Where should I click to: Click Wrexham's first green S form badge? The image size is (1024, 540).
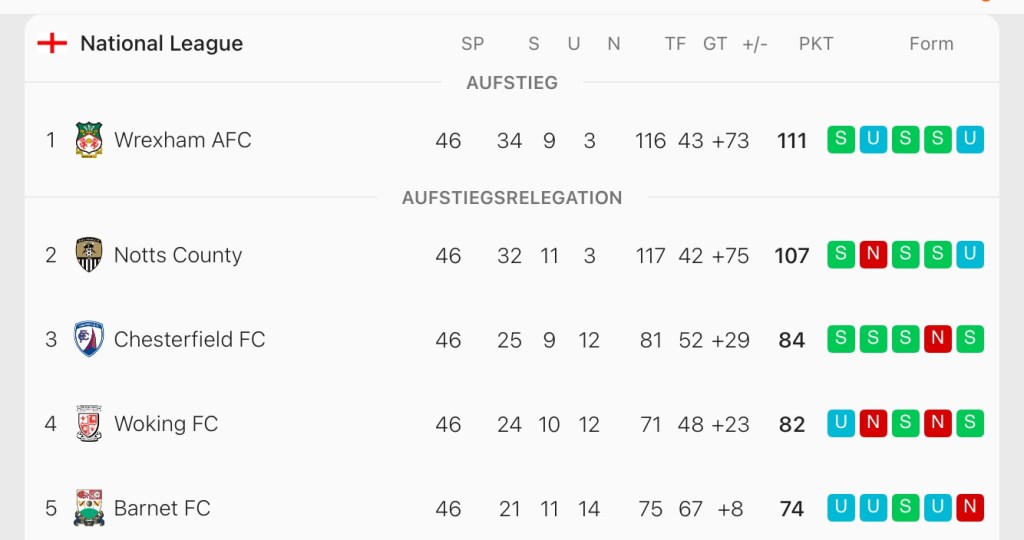[x=841, y=140]
